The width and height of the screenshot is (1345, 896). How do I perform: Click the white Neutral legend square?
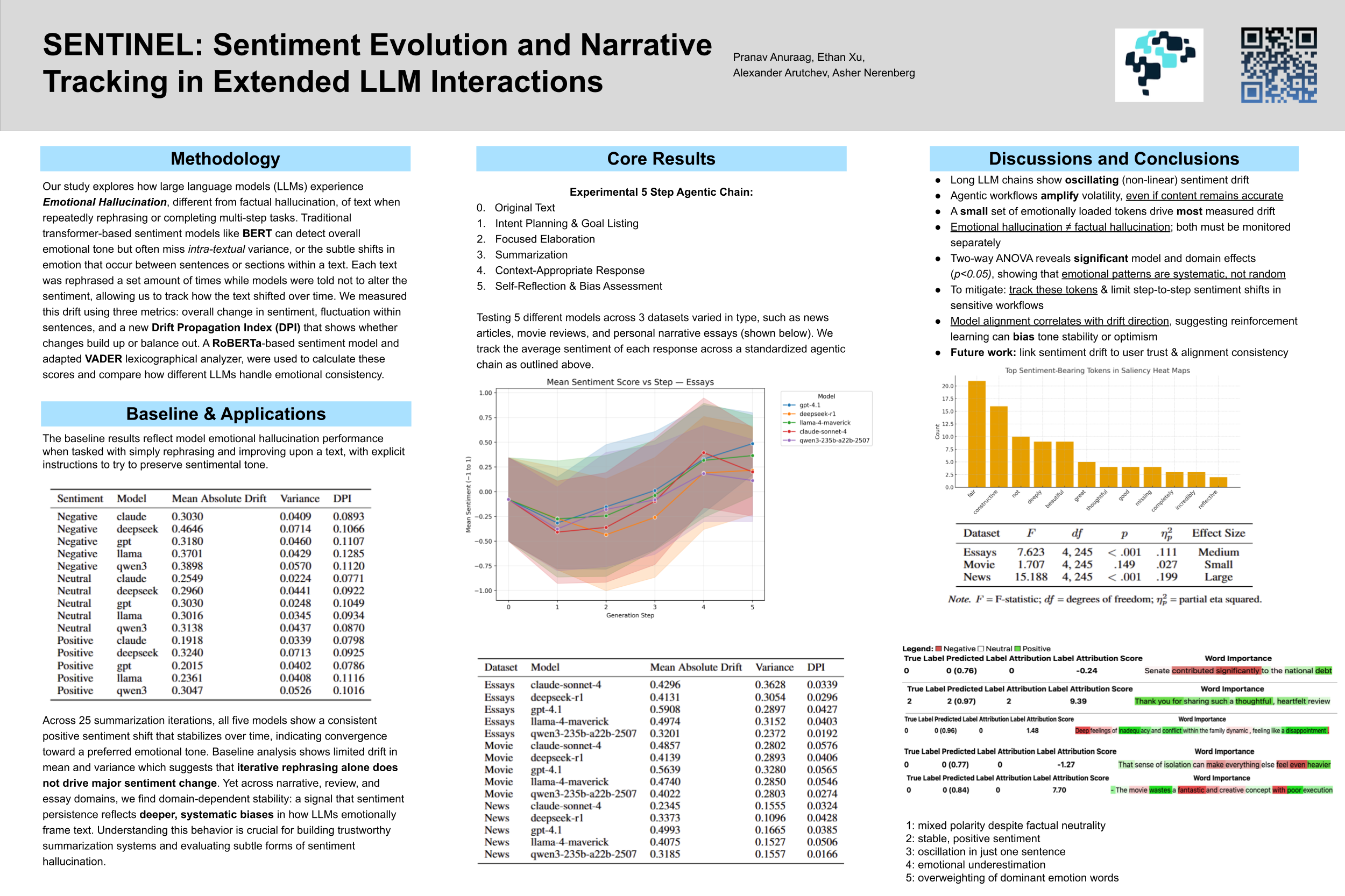click(x=981, y=649)
